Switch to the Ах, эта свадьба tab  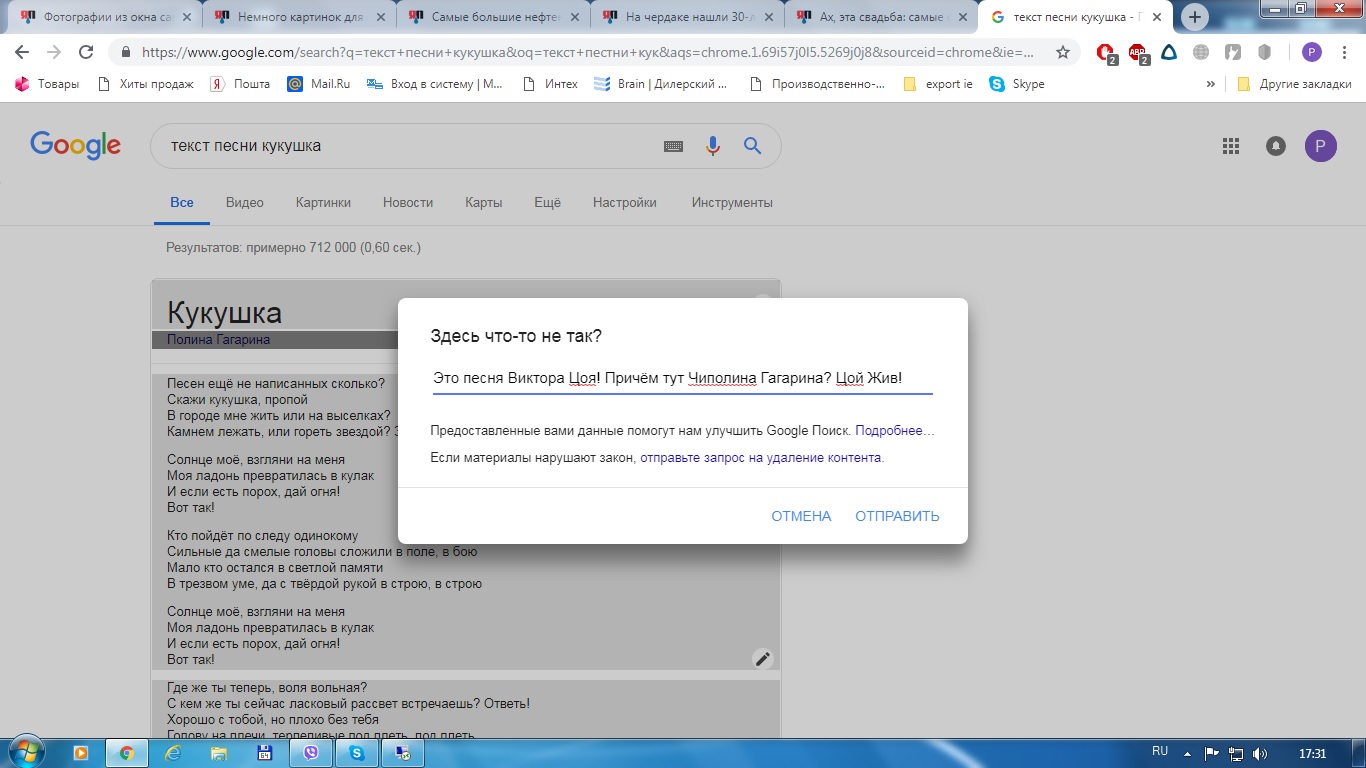879,17
